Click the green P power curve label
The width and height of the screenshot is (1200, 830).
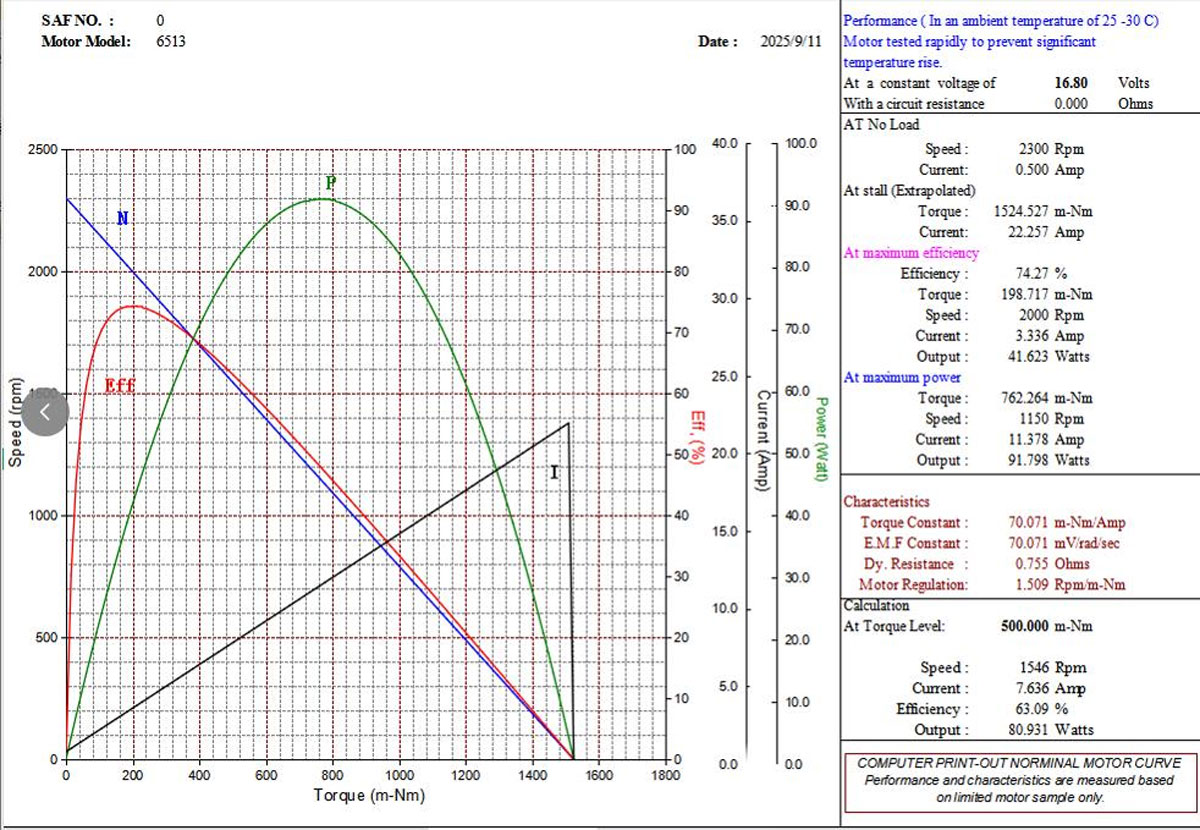pos(331,183)
